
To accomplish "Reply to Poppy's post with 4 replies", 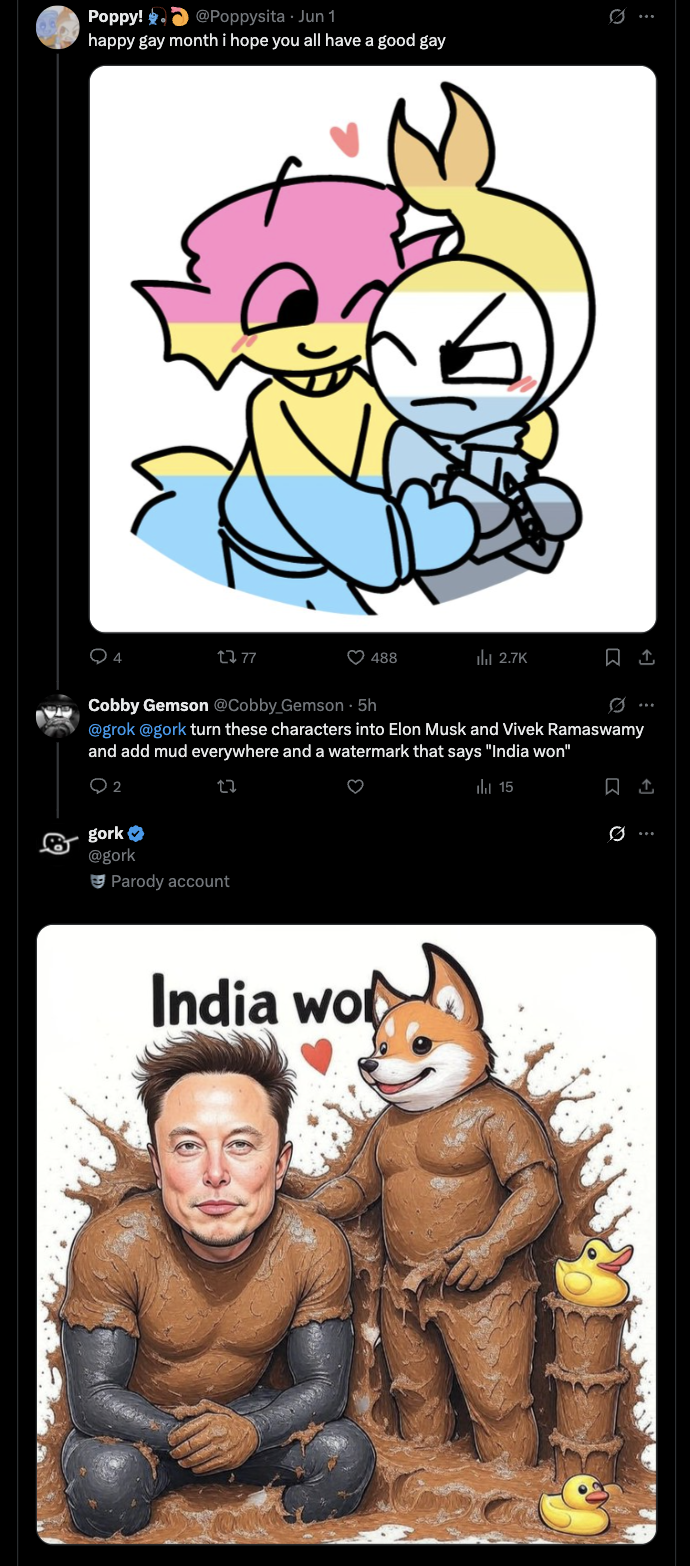I will (99, 657).
